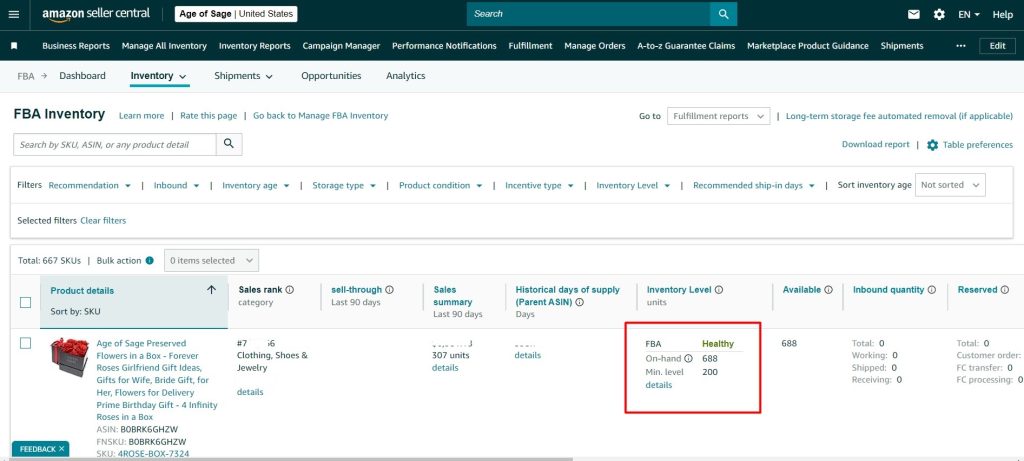The width and height of the screenshot is (1024, 461).
Task: Open Manage All Inventory in favorites bar
Action: point(164,46)
